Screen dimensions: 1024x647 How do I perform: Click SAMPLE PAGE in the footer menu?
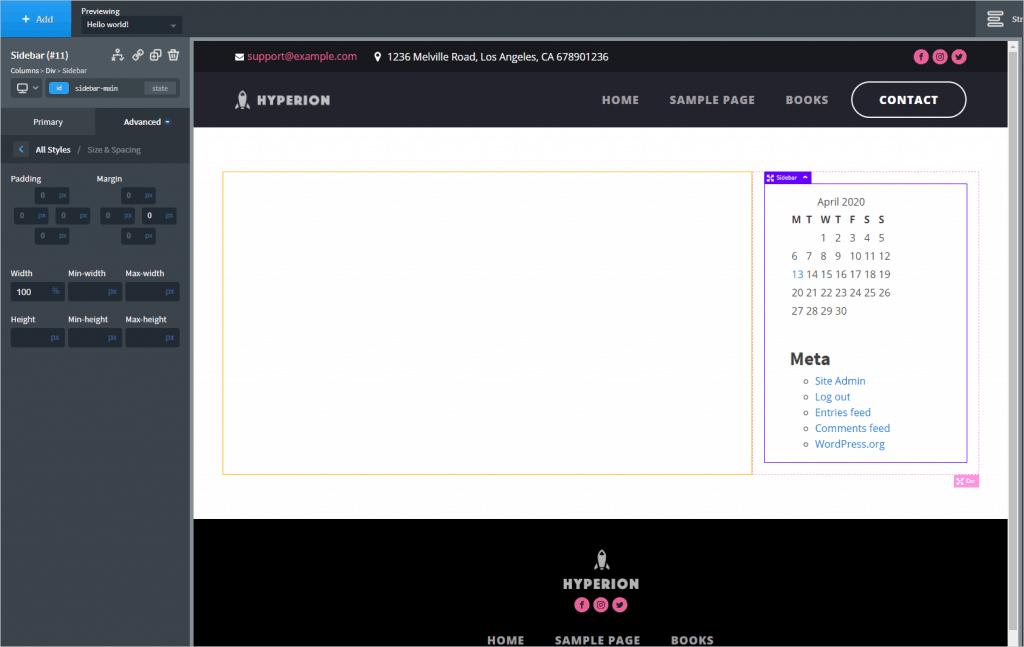pos(598,640)
